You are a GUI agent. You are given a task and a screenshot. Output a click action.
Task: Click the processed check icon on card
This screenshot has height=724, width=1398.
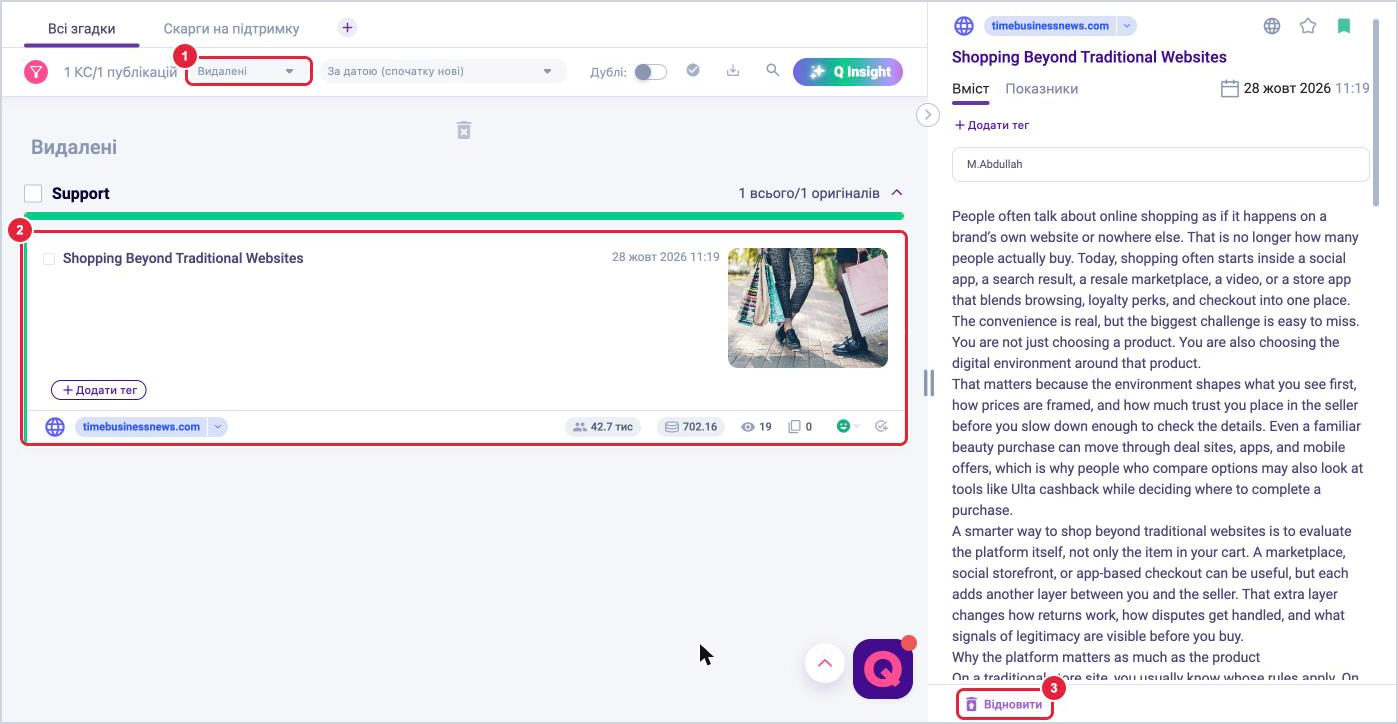pos(881,427)
